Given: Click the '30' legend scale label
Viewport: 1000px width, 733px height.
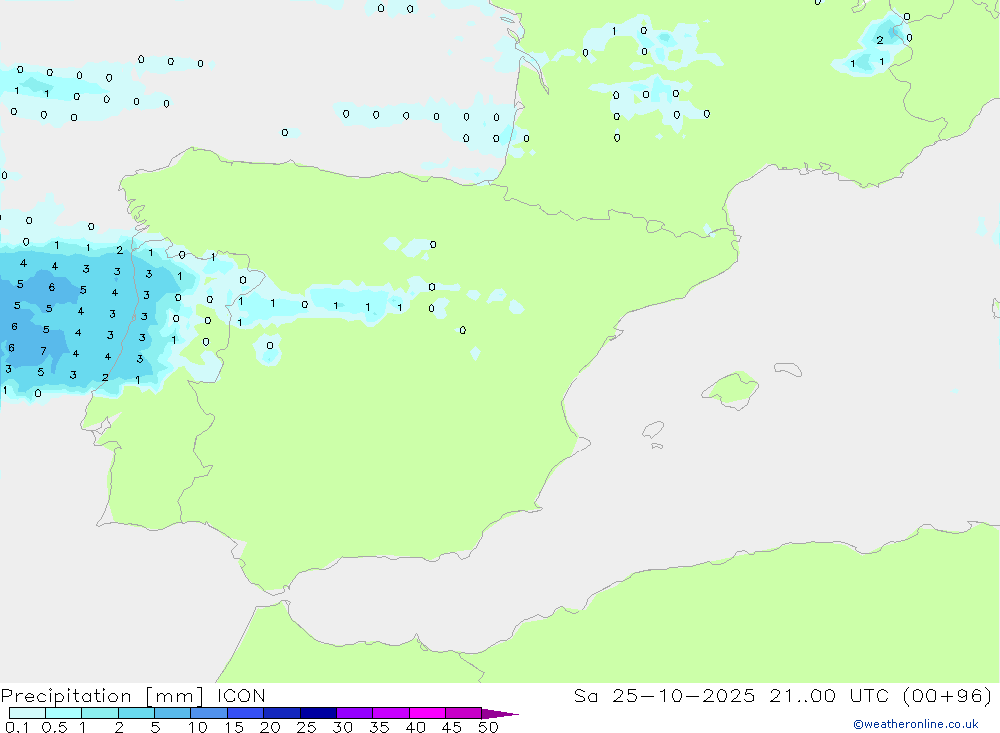Looking at the screenshot, I should [x=342, y=727].
